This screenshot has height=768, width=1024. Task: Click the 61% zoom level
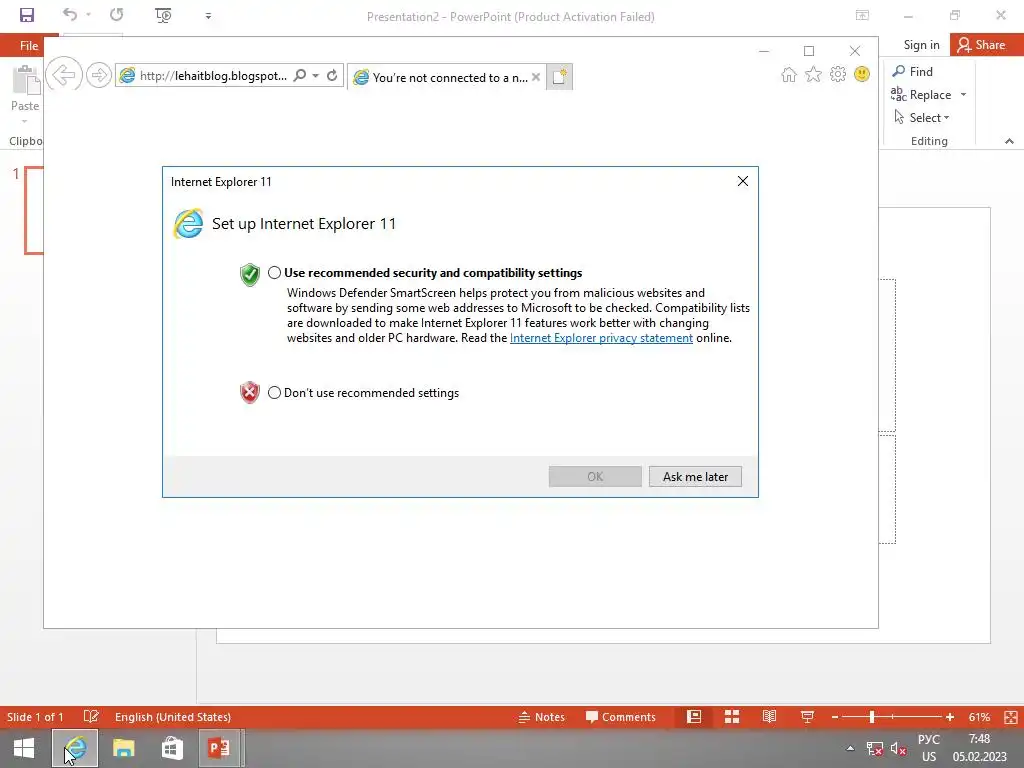click(x=979, y=717)
